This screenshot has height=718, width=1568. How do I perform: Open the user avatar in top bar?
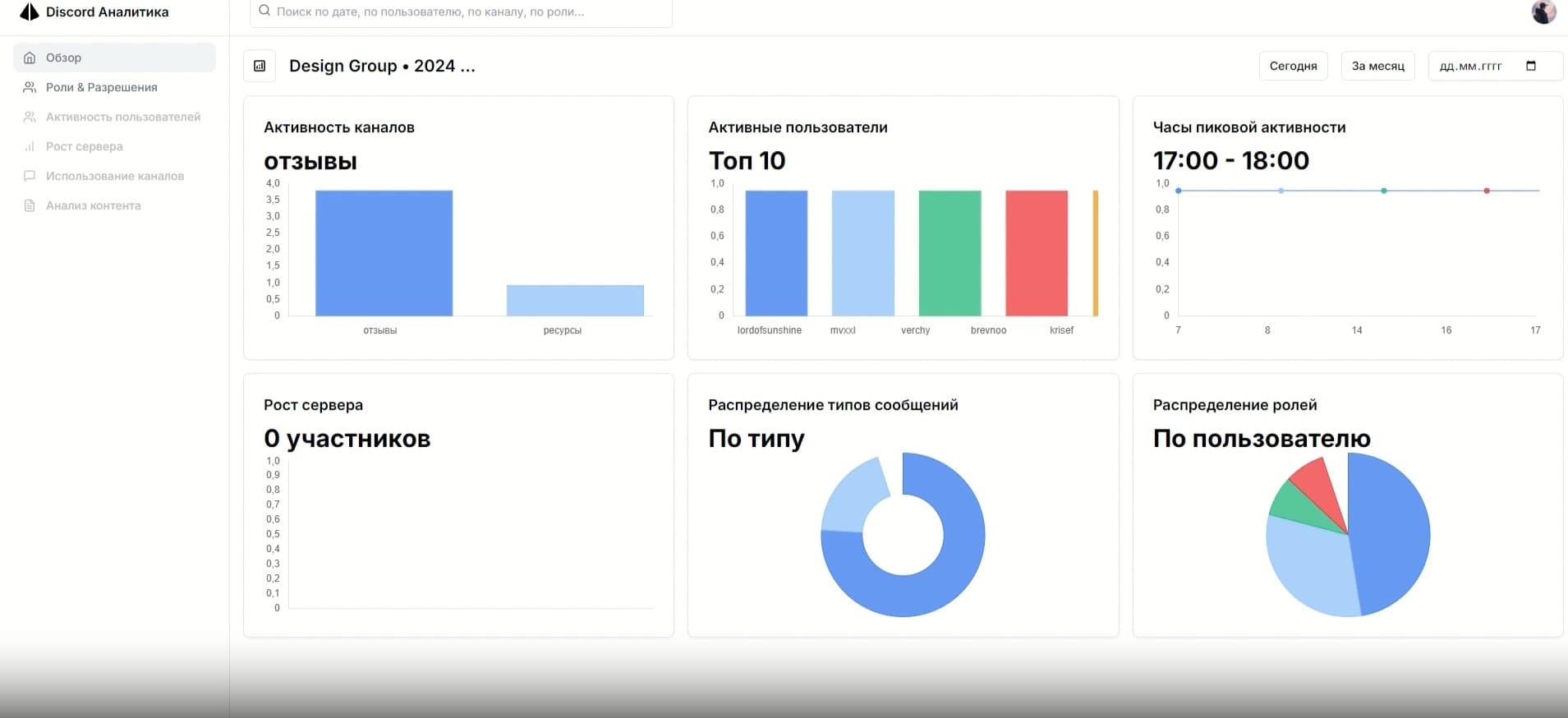pos(1543,12)
